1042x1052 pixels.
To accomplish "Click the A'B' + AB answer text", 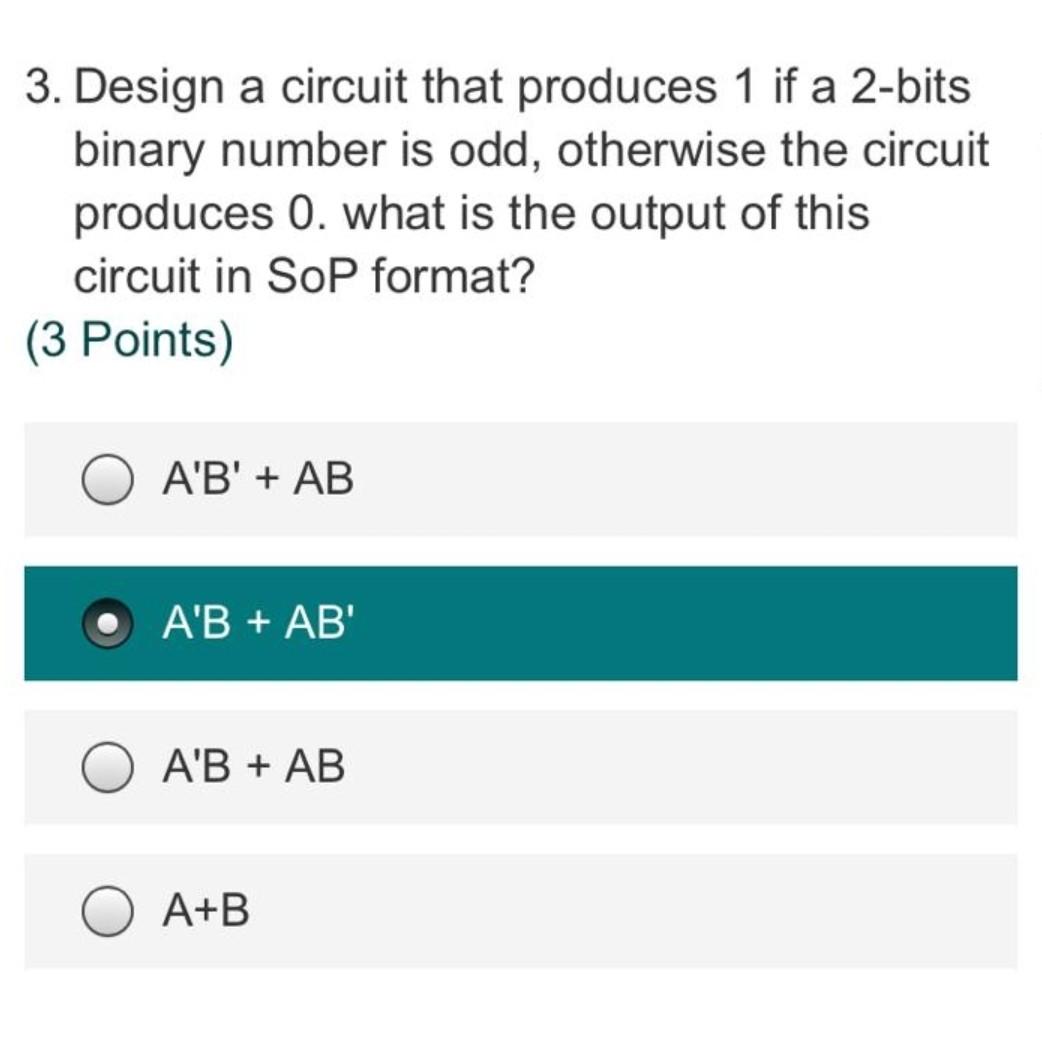I will [x=255, y=478].
